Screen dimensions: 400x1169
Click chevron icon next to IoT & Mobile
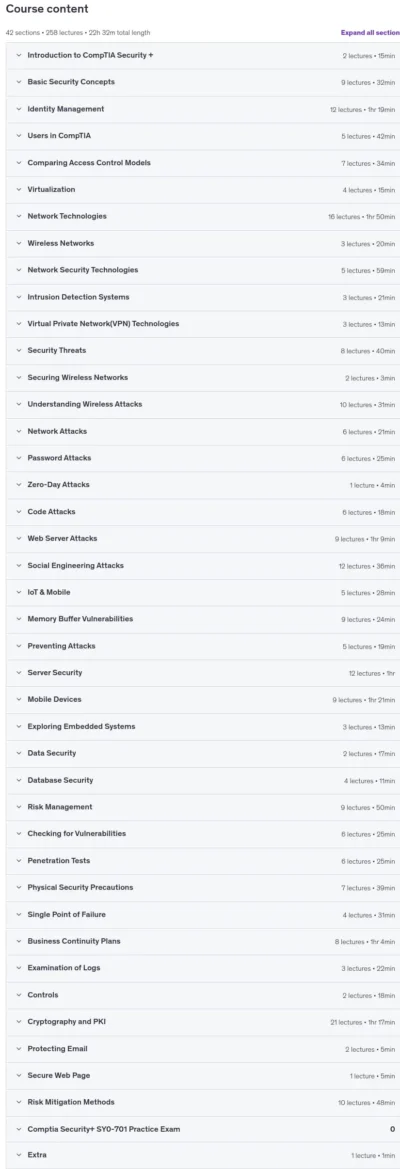tap(19, 592)
